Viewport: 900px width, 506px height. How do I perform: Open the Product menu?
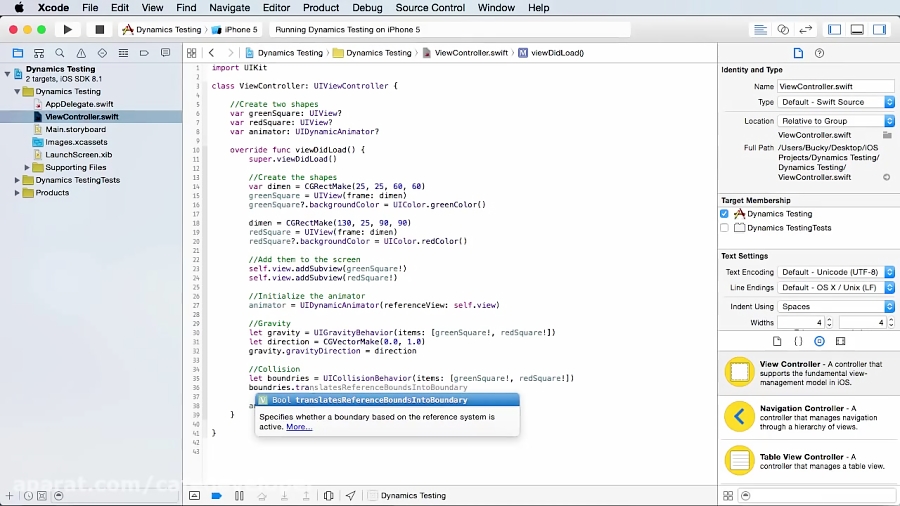[320, 7]
